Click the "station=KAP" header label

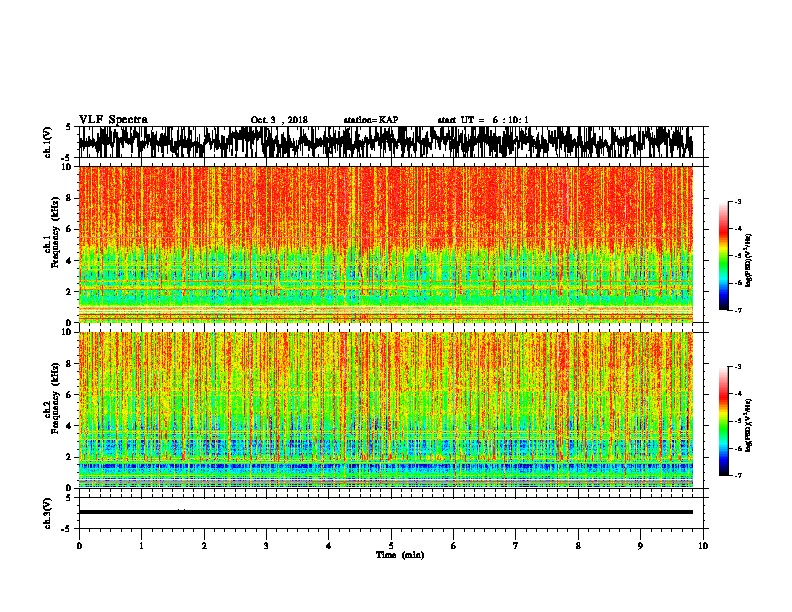[371, 120]
